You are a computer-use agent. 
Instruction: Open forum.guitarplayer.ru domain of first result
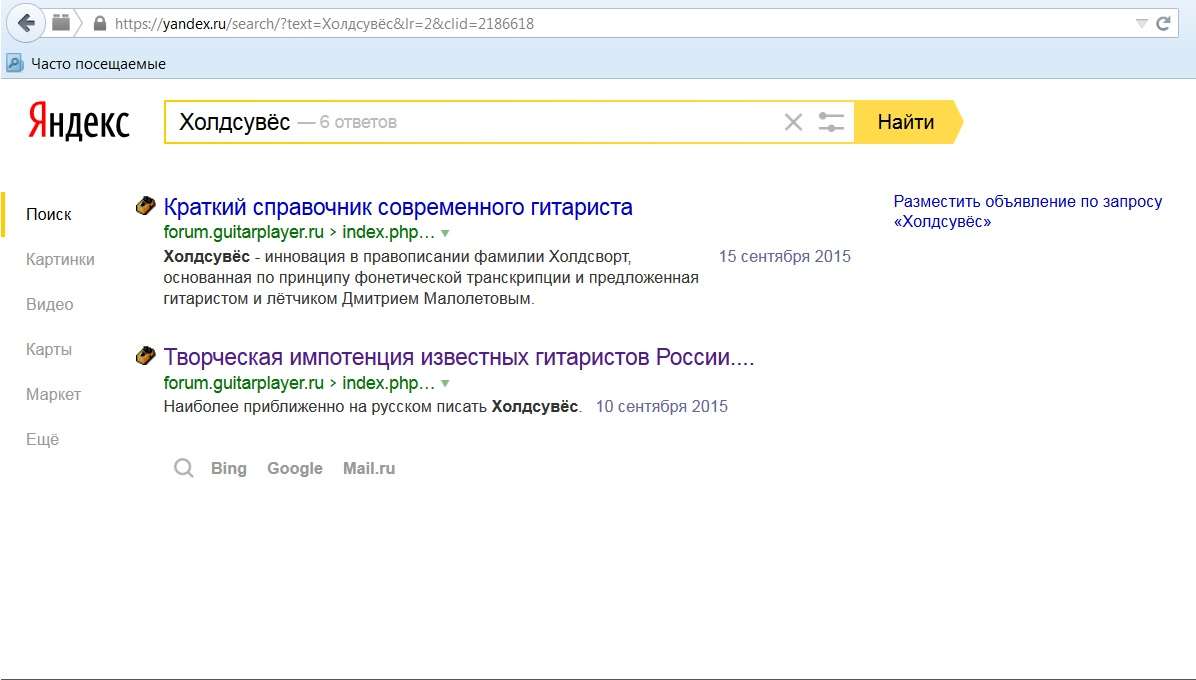(x=243, y=232)
